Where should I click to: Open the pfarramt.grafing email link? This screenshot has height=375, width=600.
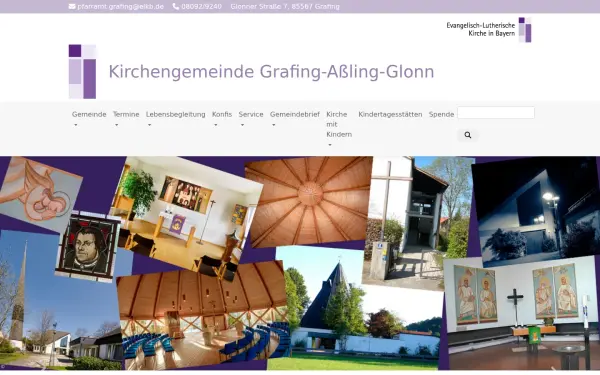(x=121, y=7)
